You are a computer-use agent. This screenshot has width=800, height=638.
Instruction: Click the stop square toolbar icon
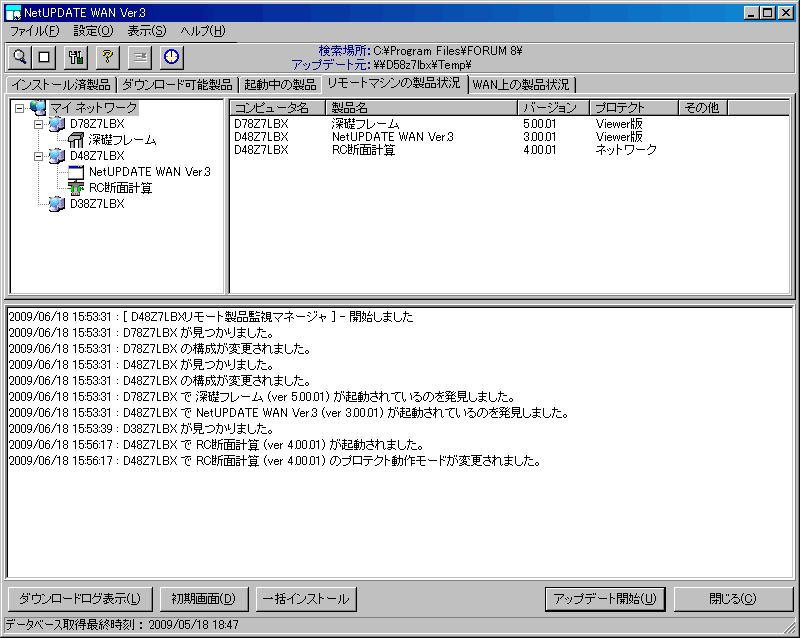pyautogui.click(x=44, y=57)
